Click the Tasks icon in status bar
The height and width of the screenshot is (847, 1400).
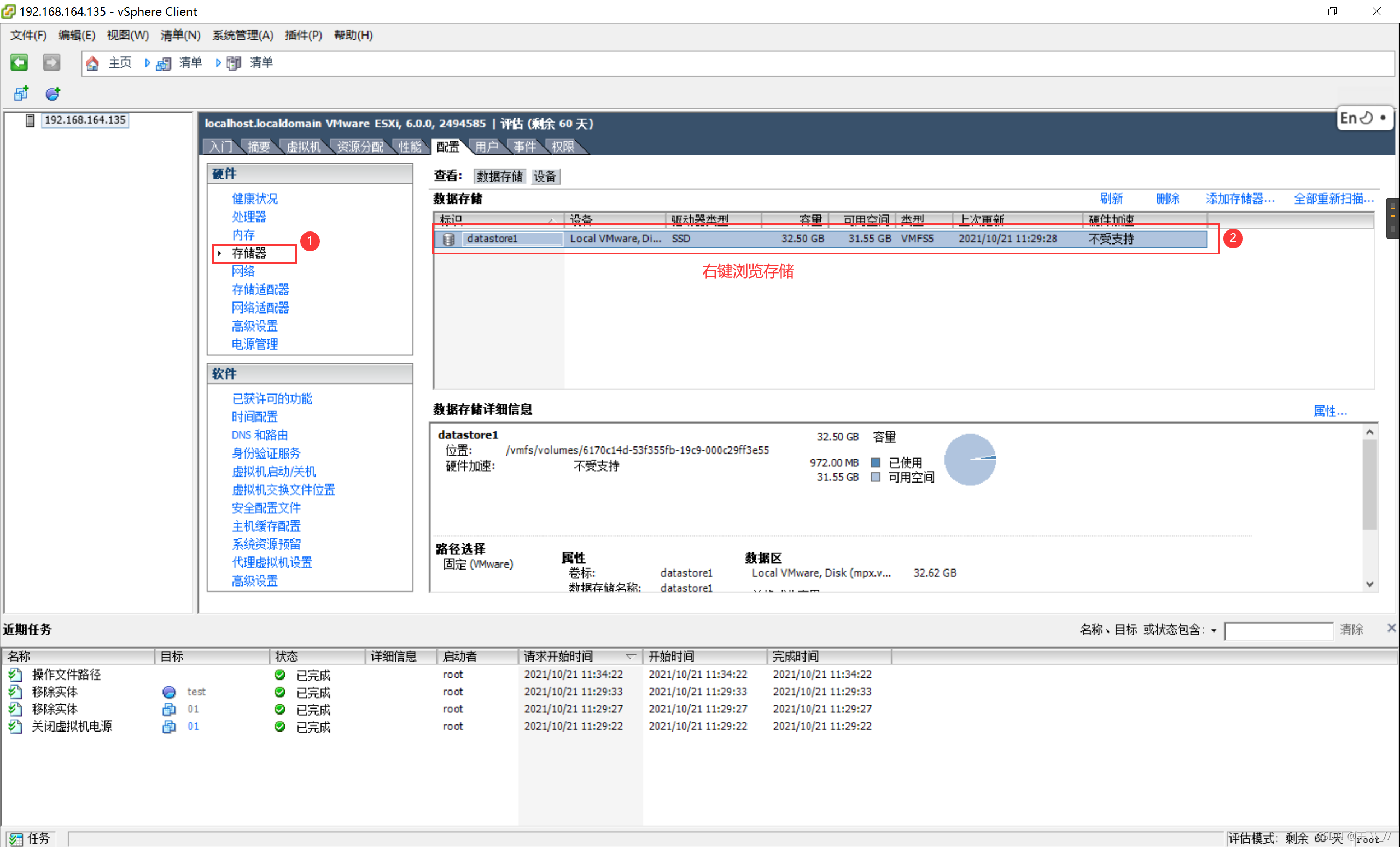16,838
